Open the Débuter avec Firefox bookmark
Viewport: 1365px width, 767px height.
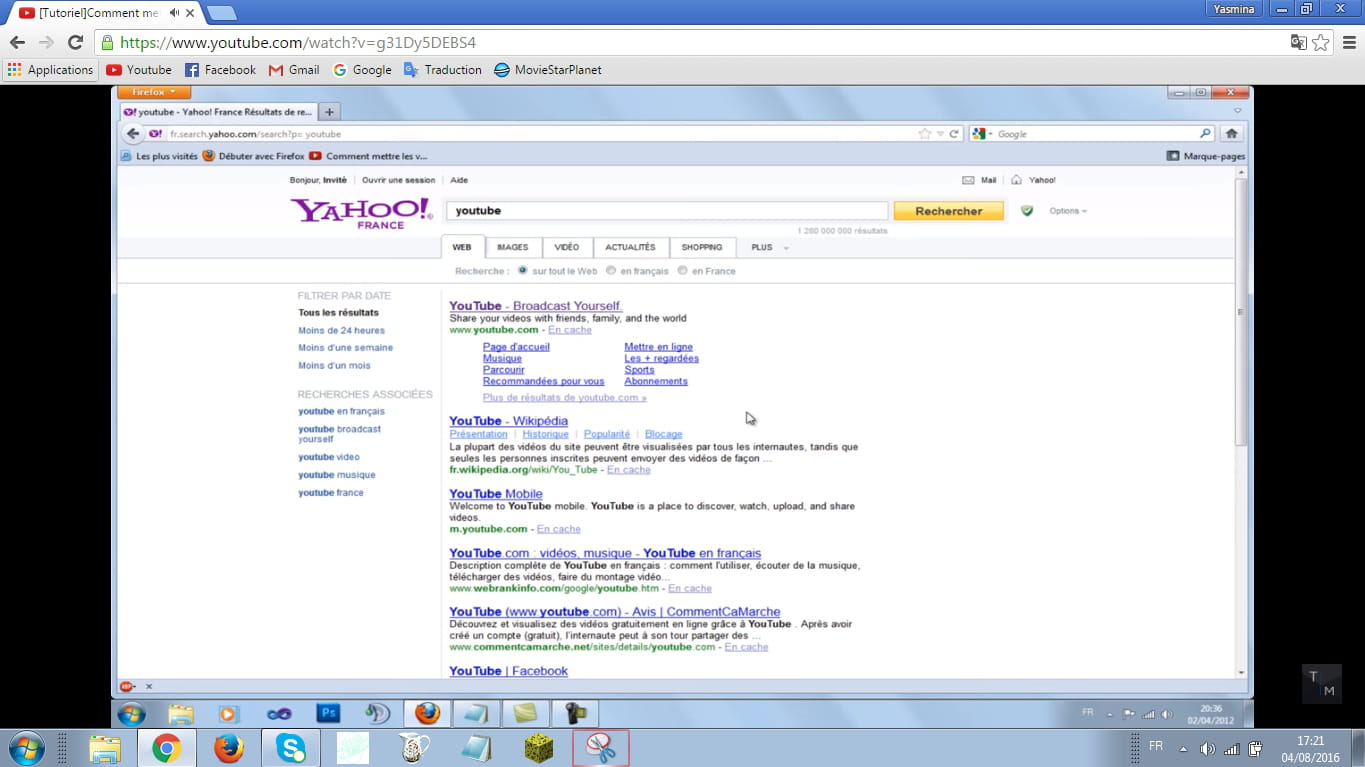[253, 156]
